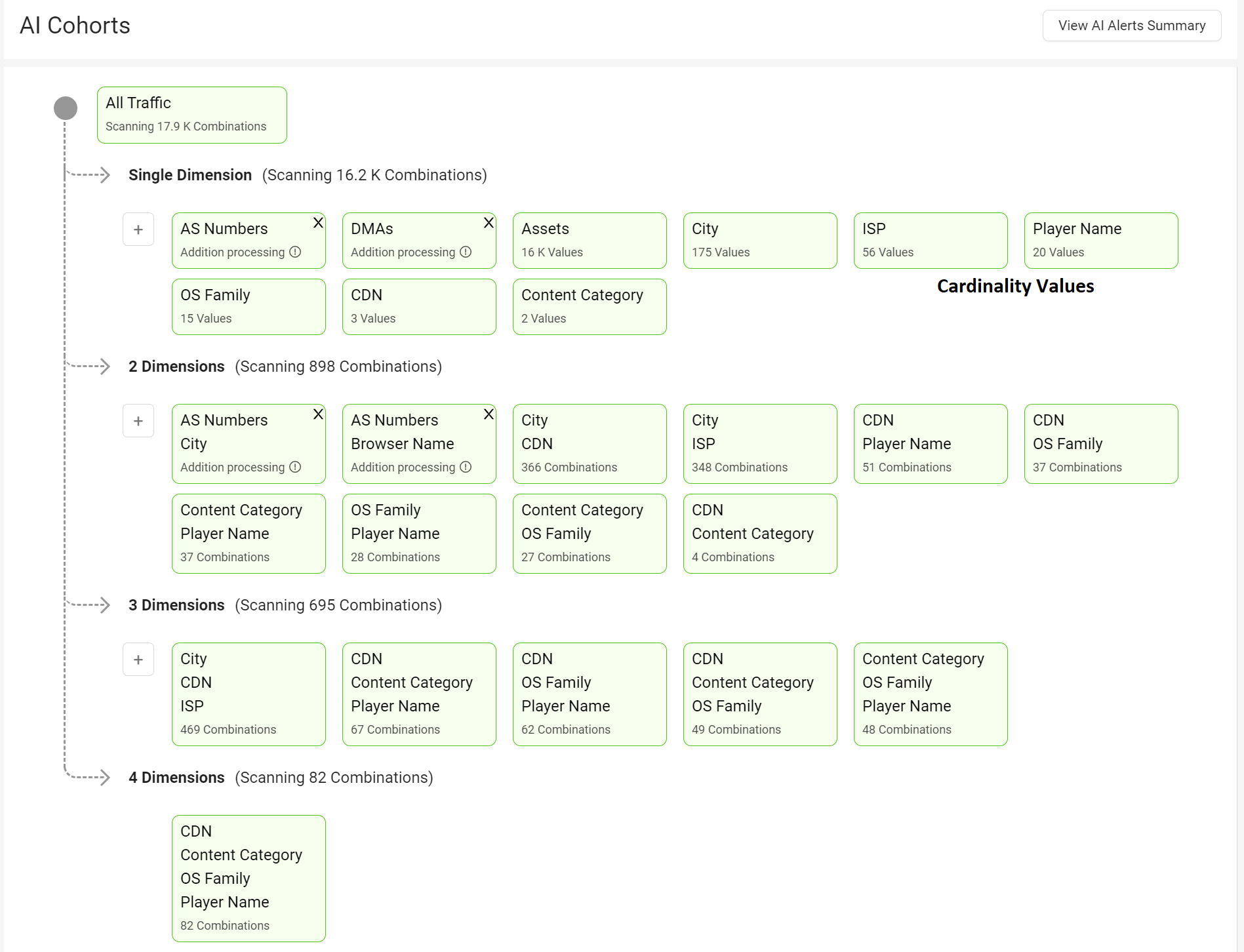
Task: Click the 3 Dimensions arrow expander
Action: click(x=103, y=605)
